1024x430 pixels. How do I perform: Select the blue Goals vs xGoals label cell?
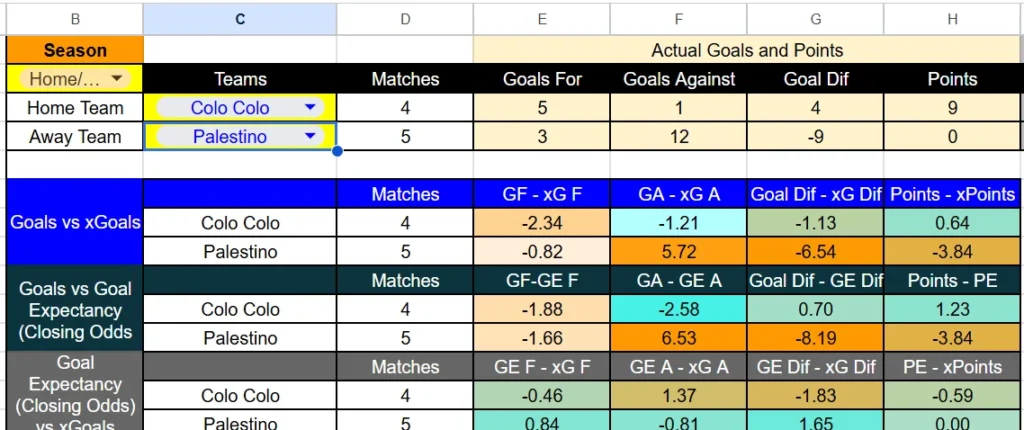[x=76, y=222]
